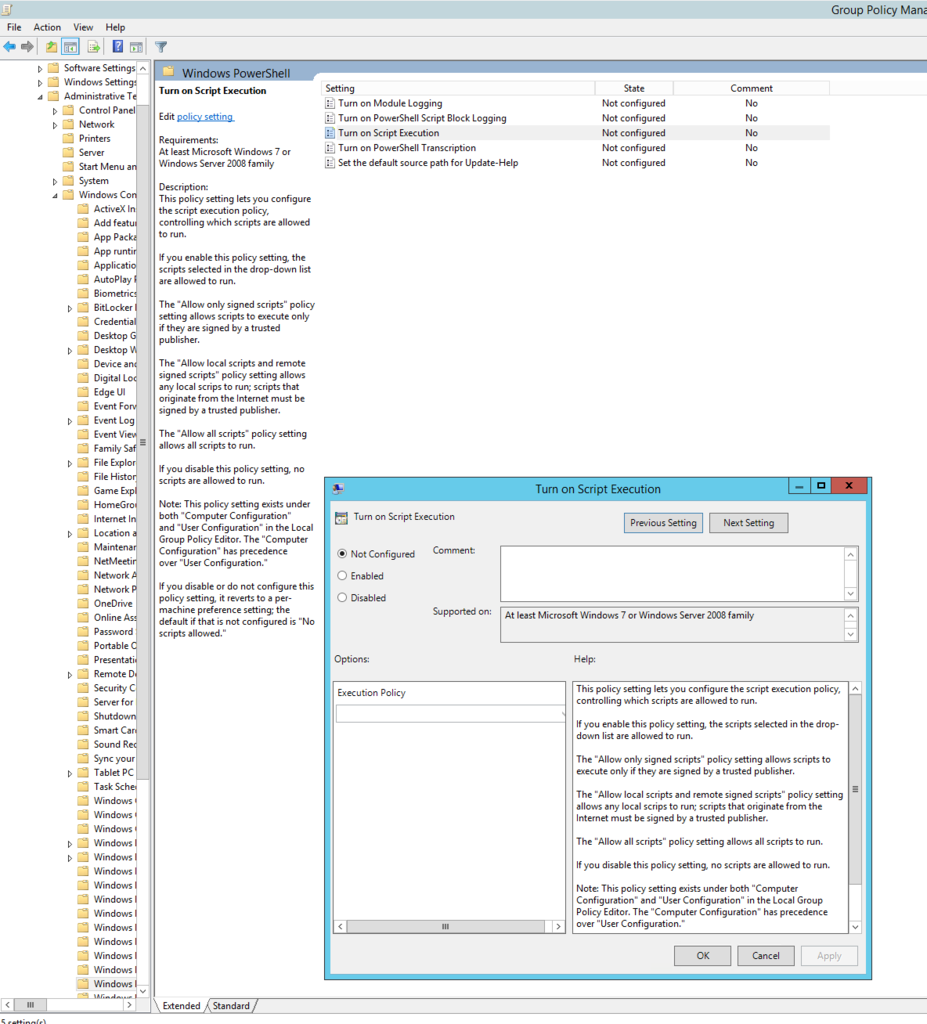Select the Not Configured radio button

pos(342,554)
